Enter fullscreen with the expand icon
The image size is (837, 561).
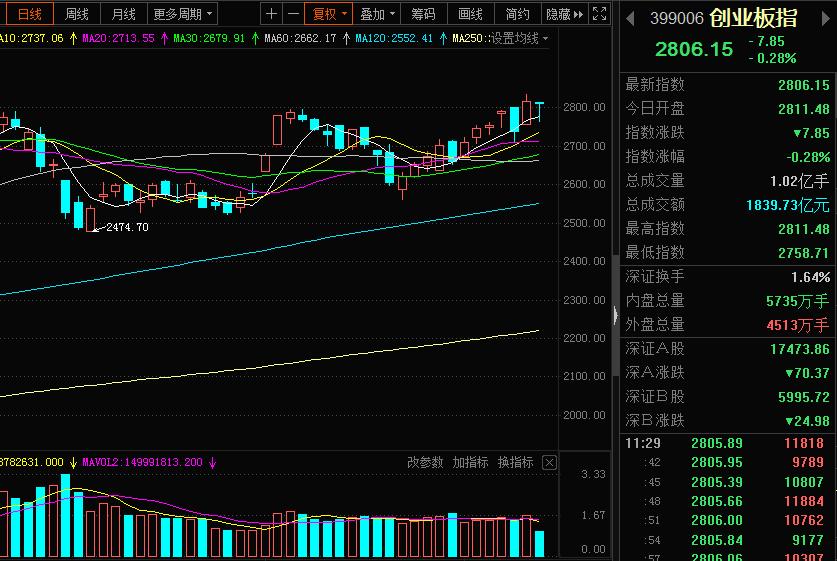599,14
